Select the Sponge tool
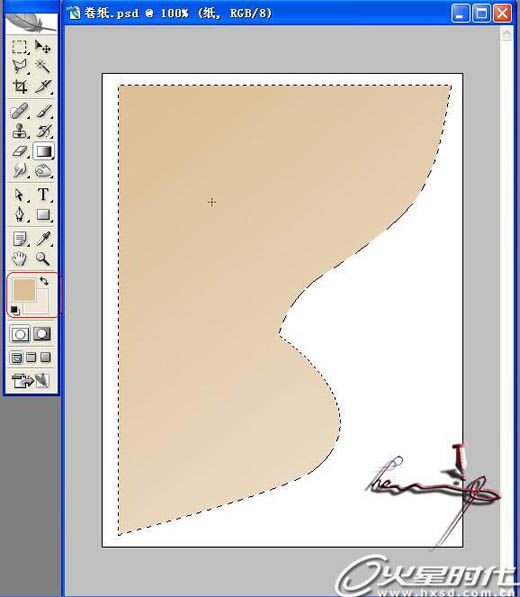Screen dimensions: 520x597 [43, 170]
